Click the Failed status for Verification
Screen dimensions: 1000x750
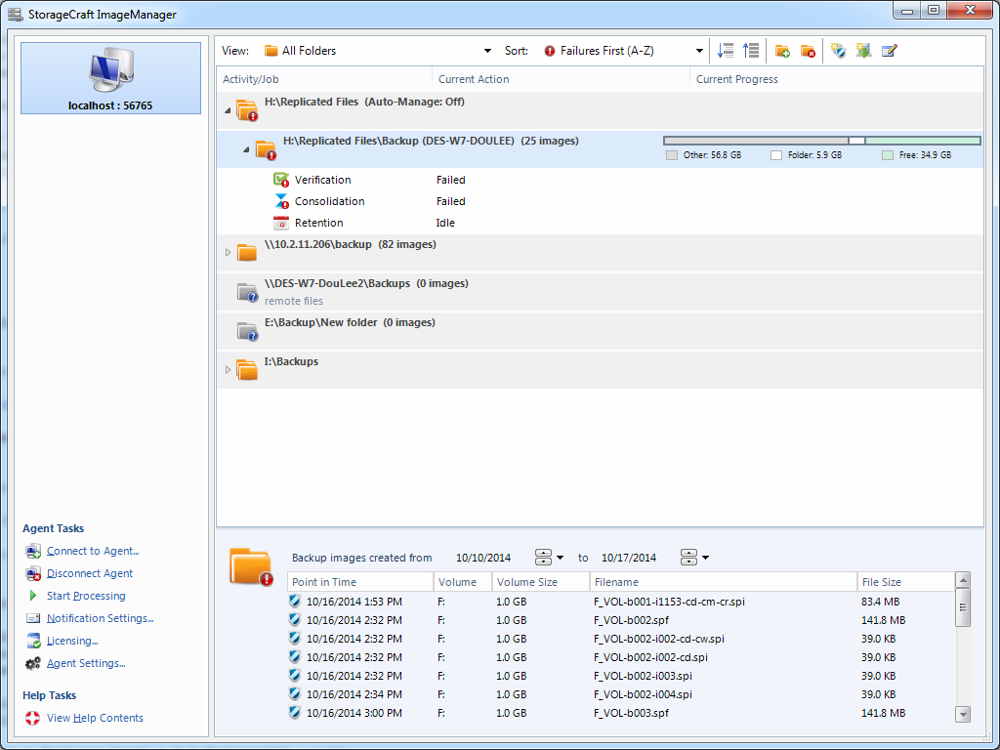click(451, 180)
